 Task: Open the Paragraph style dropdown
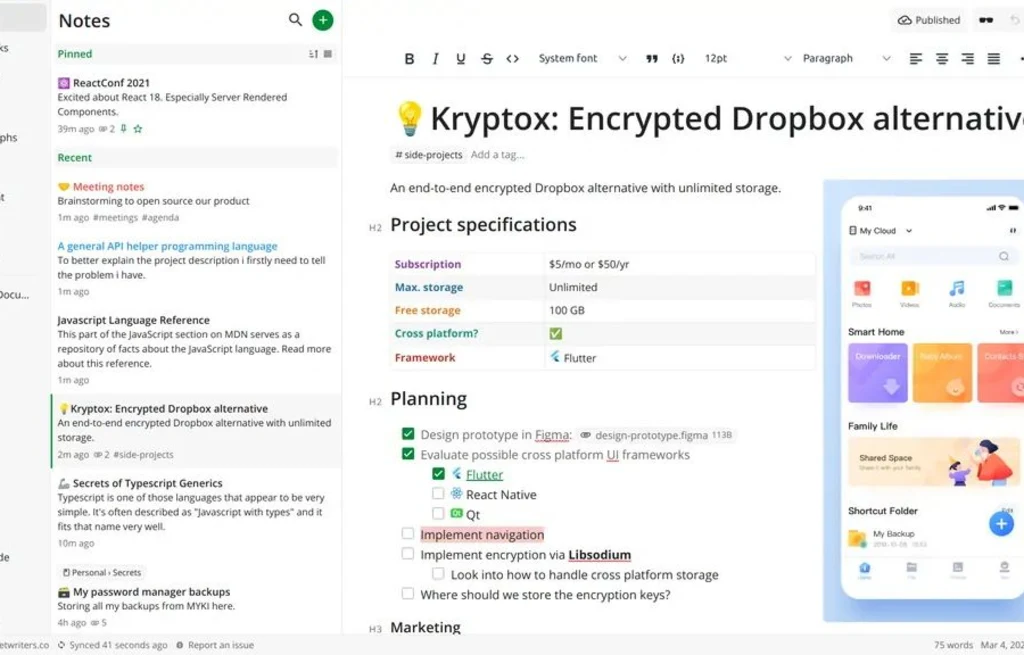coord(846,59)
